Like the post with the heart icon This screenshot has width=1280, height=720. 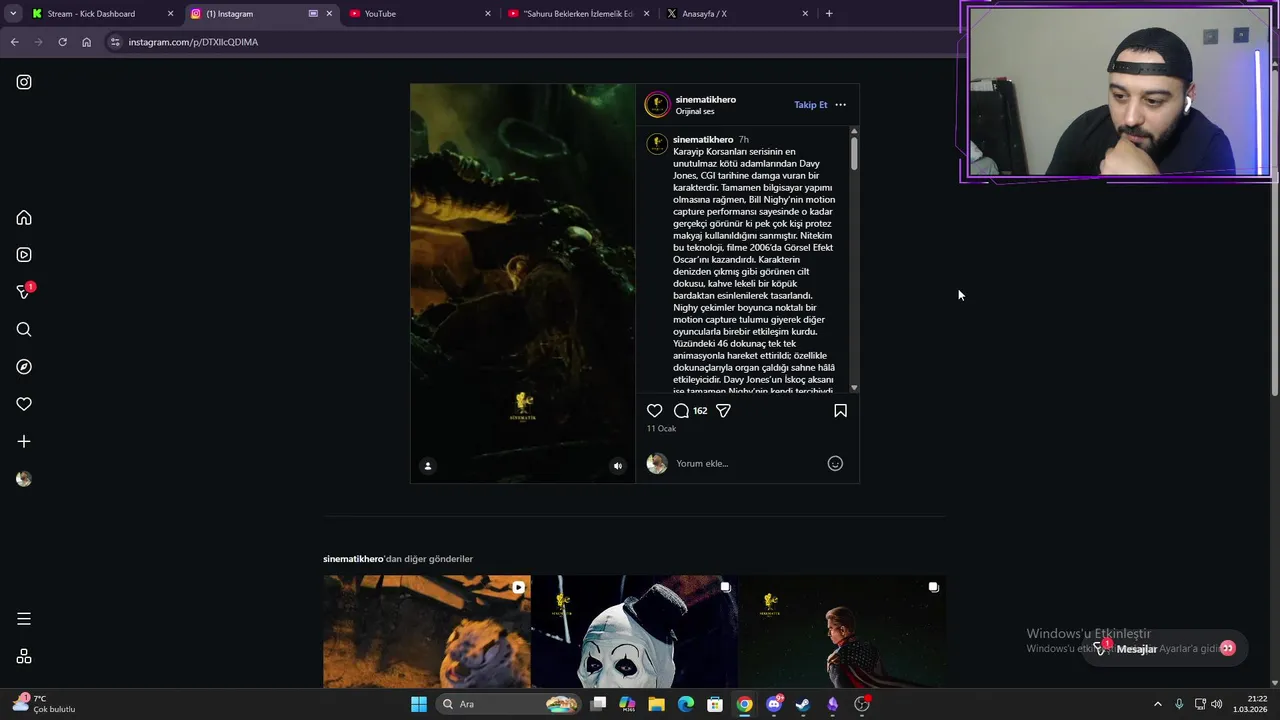tap(654, 411)
